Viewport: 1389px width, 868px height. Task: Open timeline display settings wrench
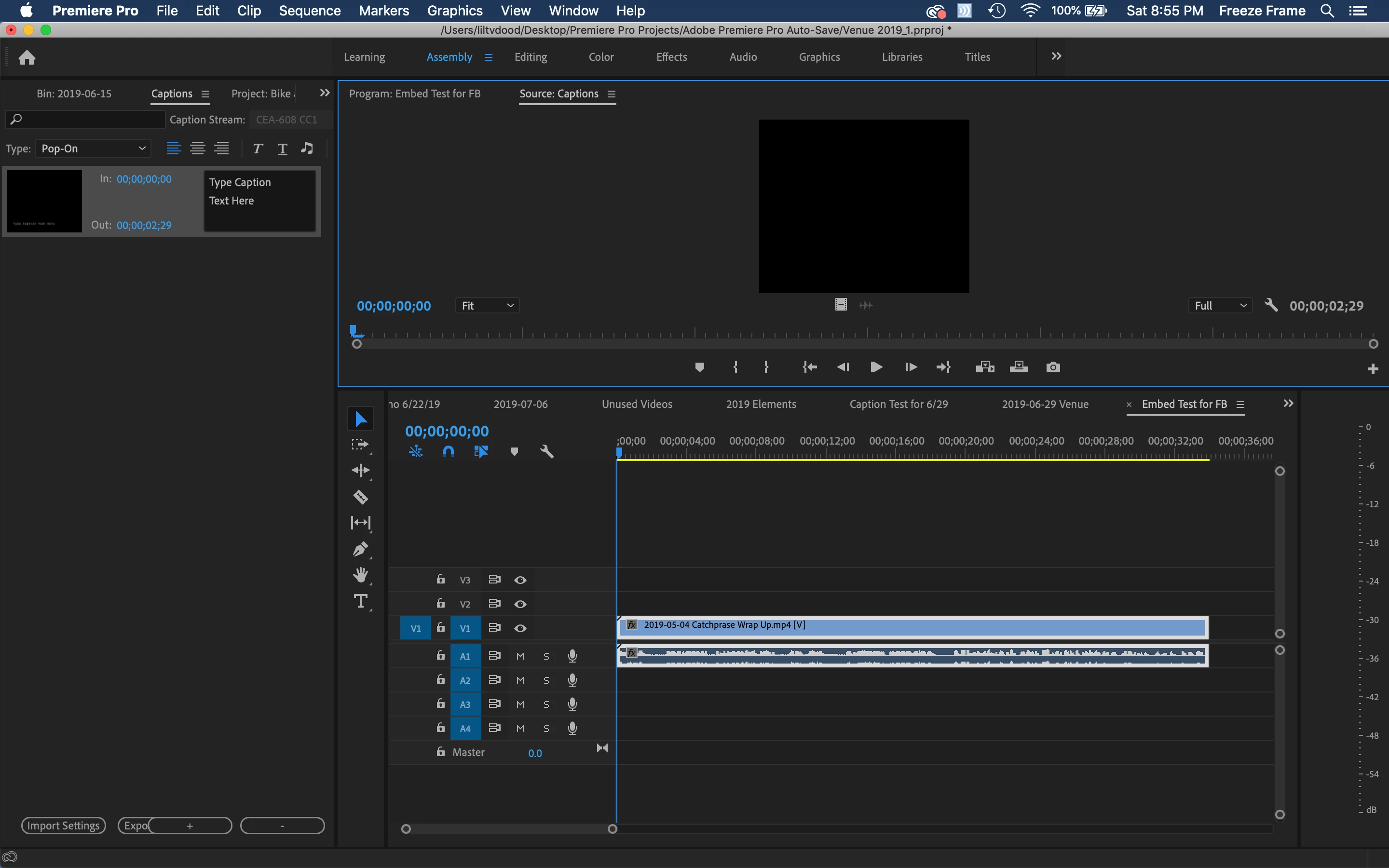pos(546,452)
